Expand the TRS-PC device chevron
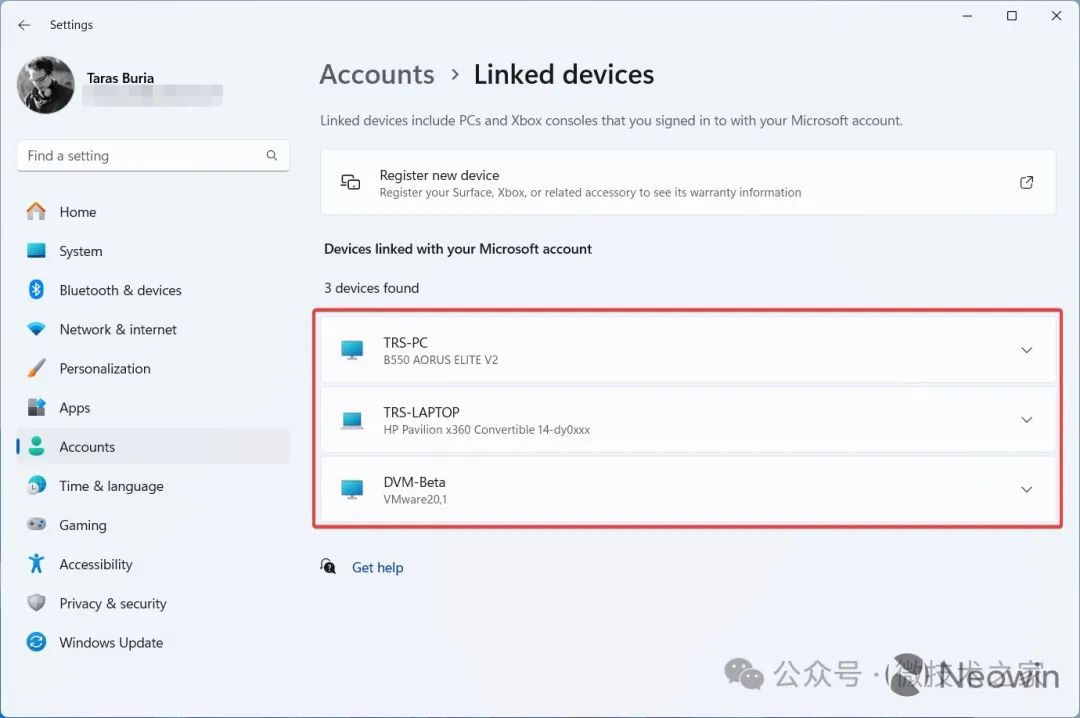Viewport: 1080px width, 718px height. [x=1026, y=350]
